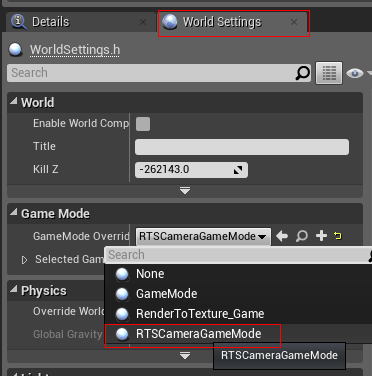Expand the Selected GameMode row

click(x=24, y=260)
